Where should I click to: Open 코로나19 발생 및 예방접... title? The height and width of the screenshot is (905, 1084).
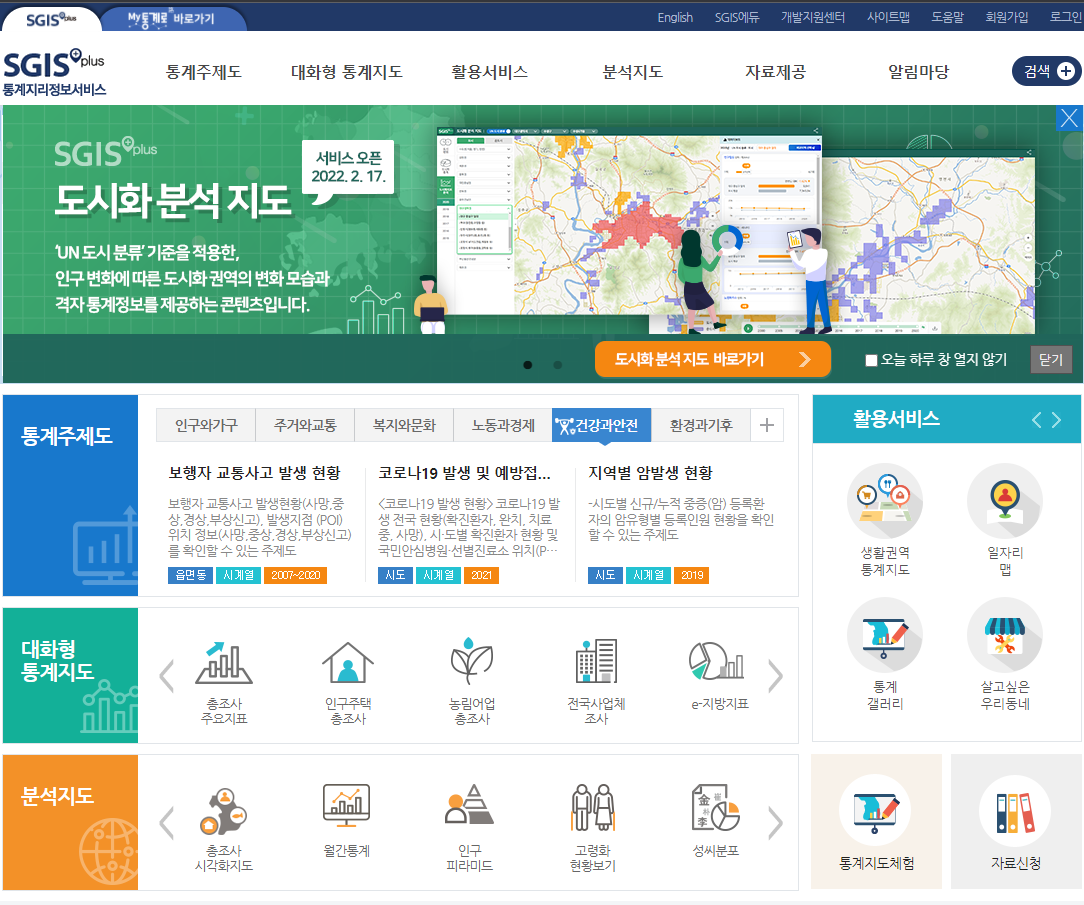coord(465,473)
